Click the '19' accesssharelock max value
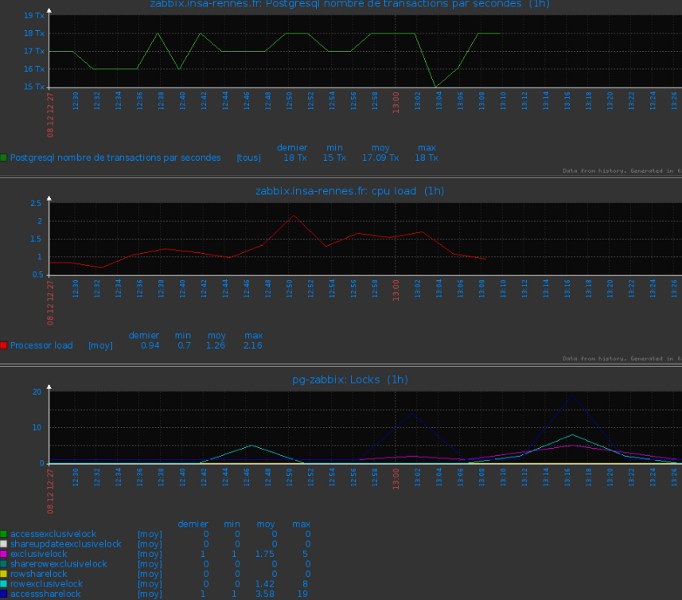This screenshot has height=600, width=682. coord(303,594)
